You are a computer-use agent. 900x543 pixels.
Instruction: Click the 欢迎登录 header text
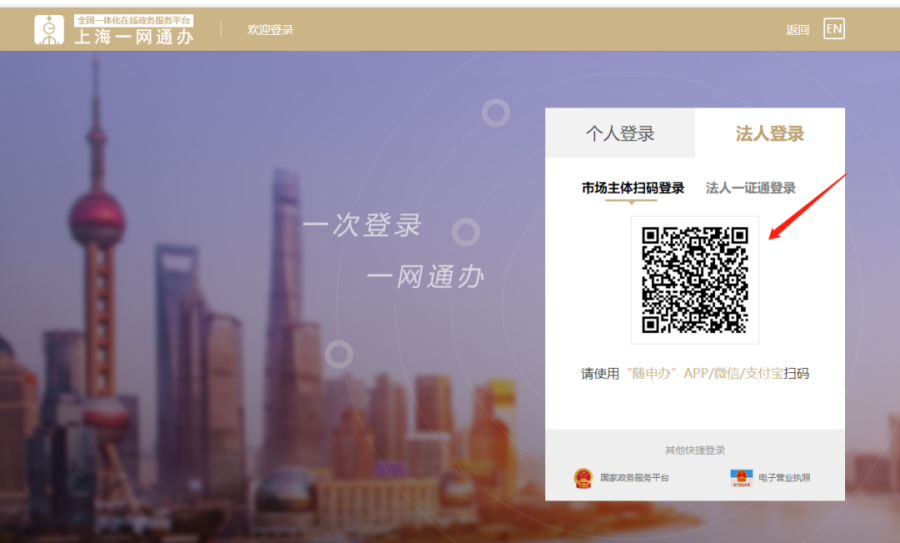(270, 30)
